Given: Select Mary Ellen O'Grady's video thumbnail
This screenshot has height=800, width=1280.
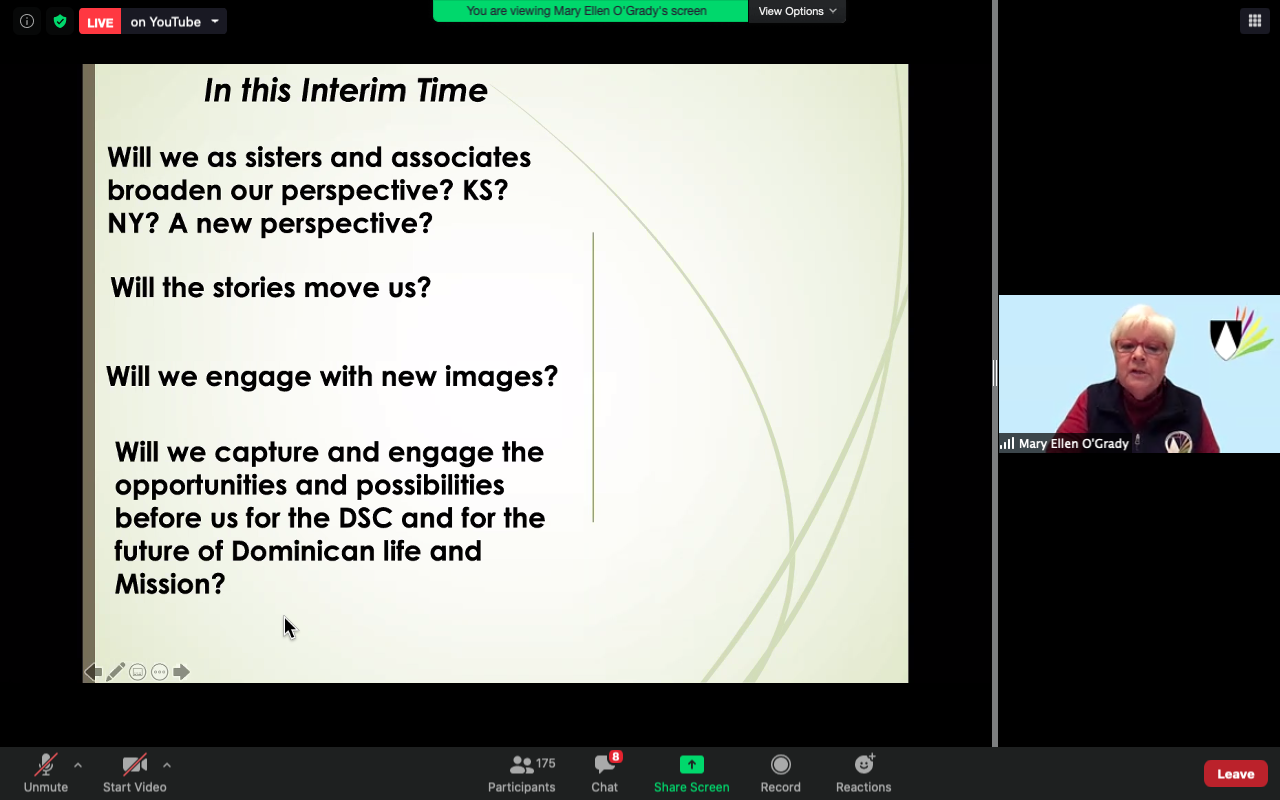Looking at the screenshot, I should click(x=1139, y=374).
